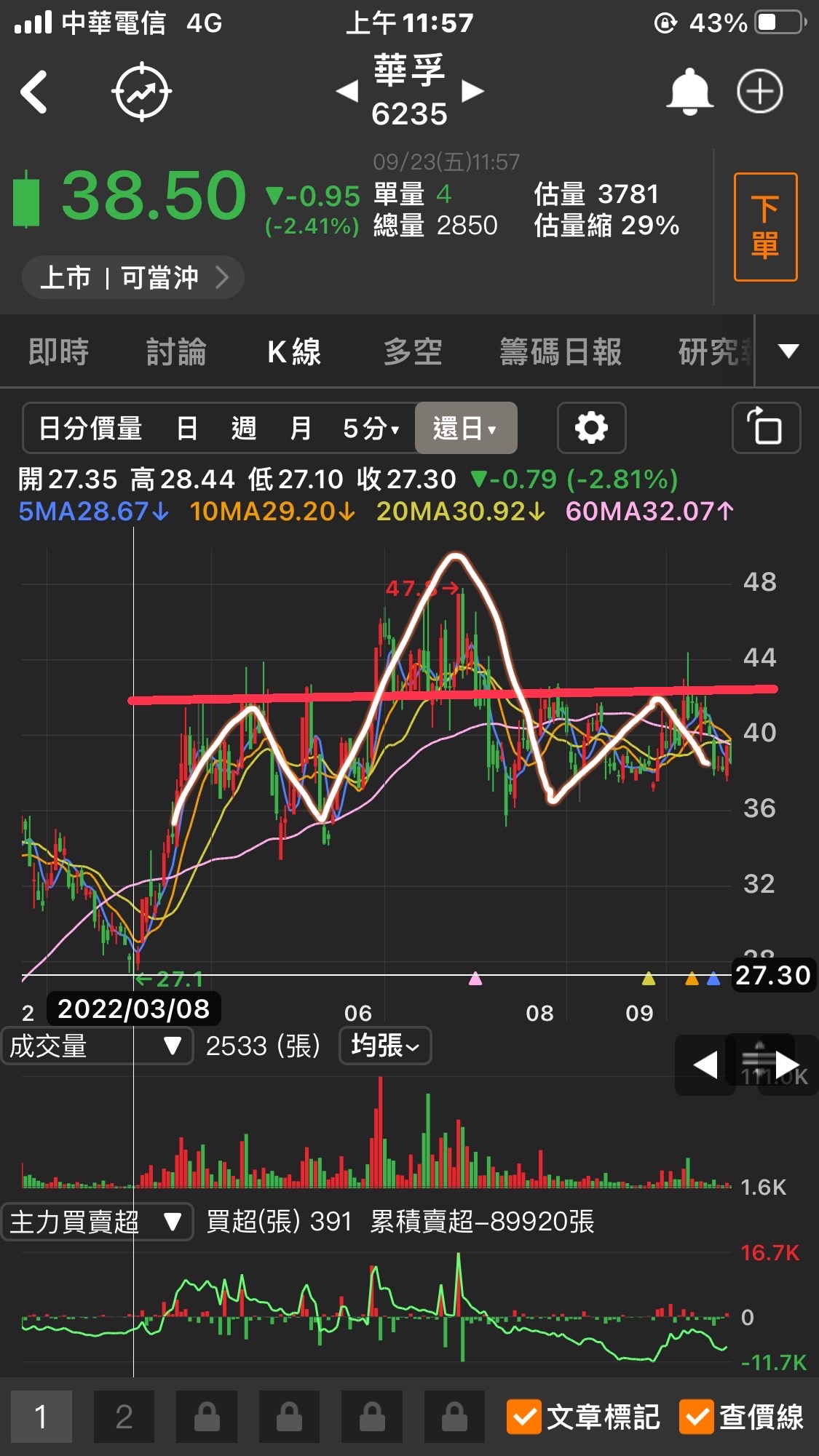Open the 成交量 indicator dropdown
The image size is (819, 1456).
point(97,1046)
